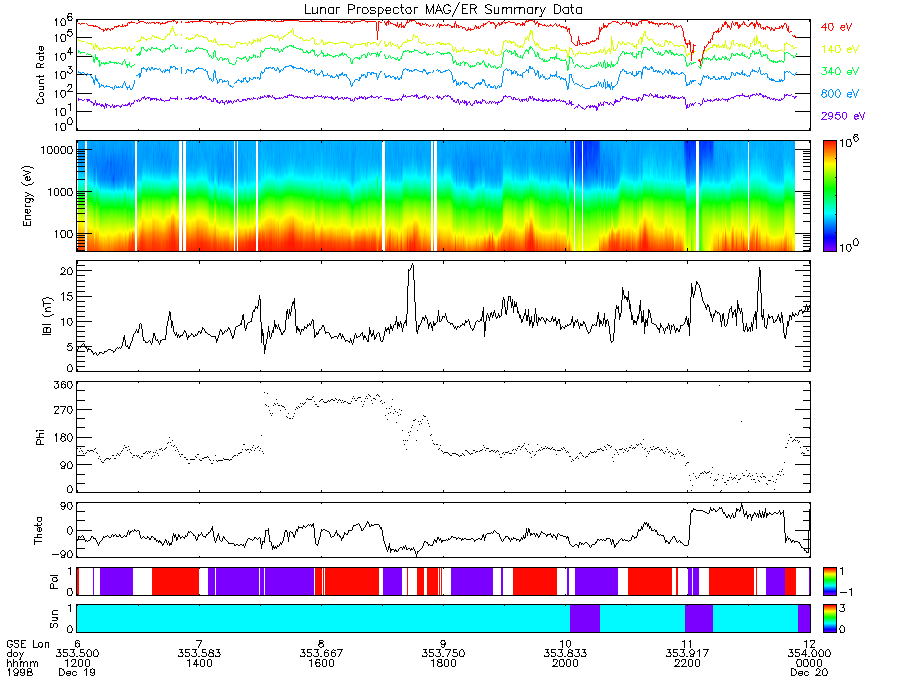Click the energy spectrogram color bar
Image resolution: width=900 pixels, height=700 pixels.
click(x=829, y=196)
